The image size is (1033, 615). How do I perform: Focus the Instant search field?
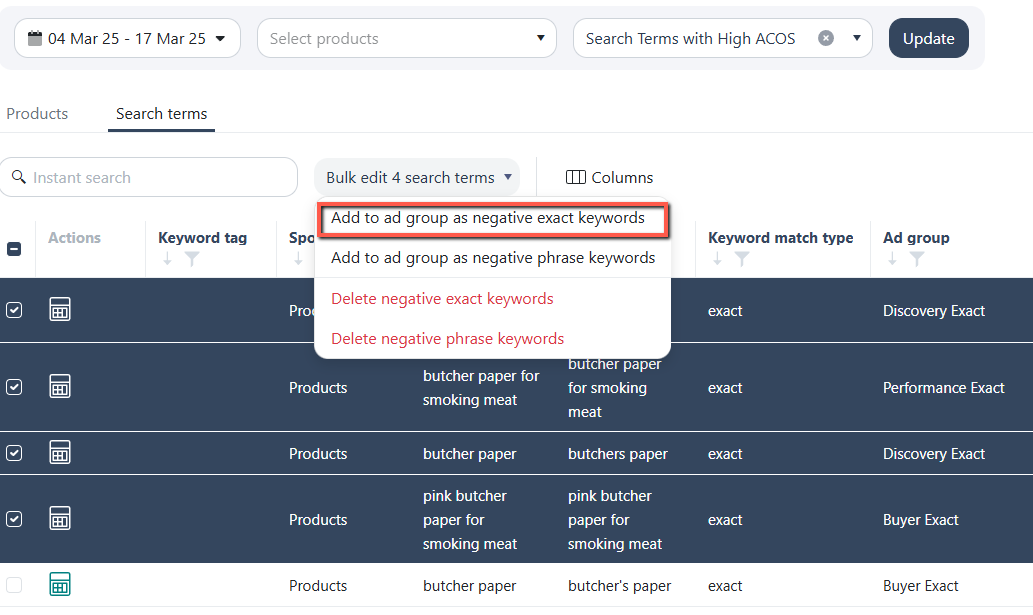[x=149, y=177]
